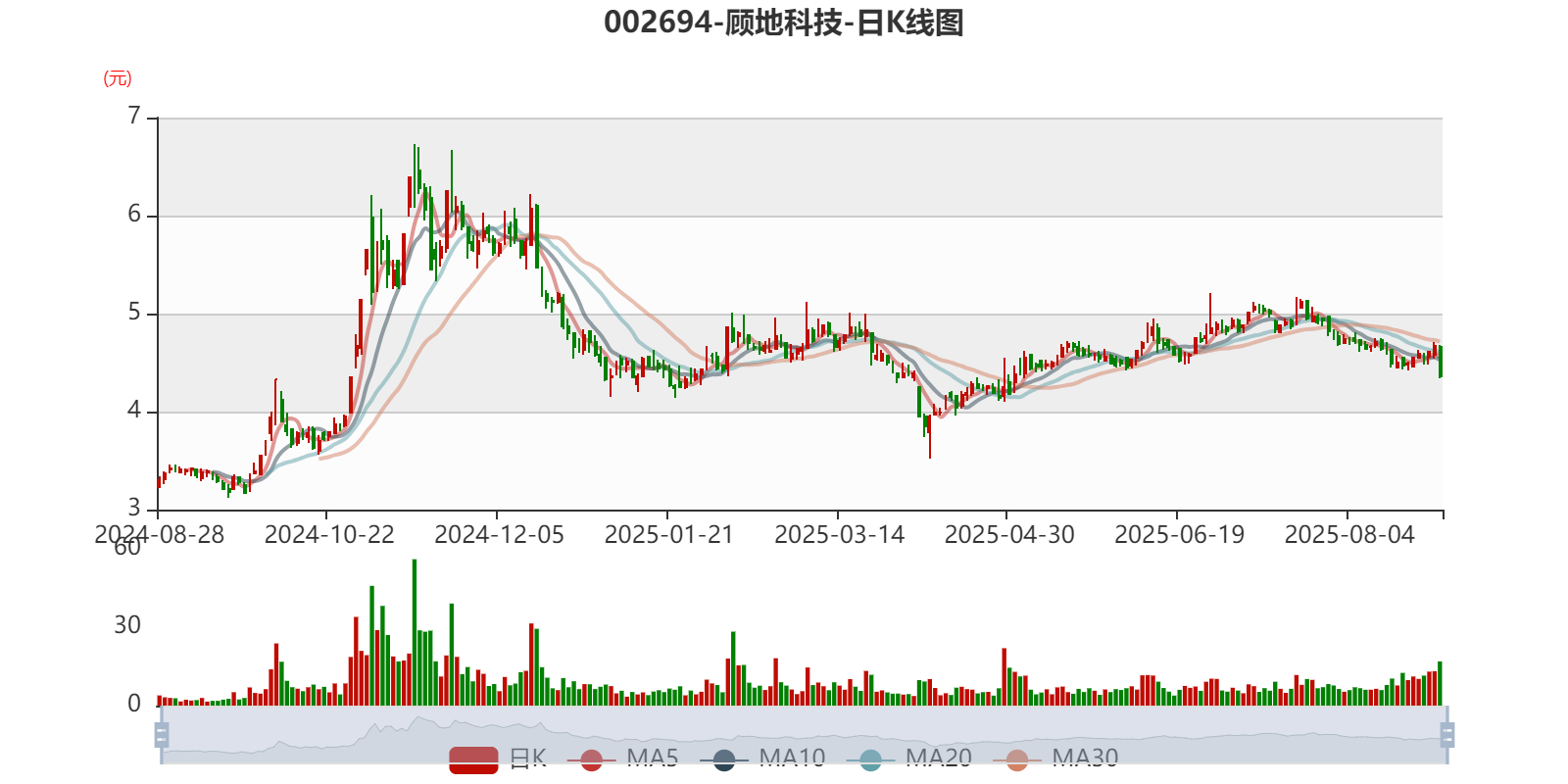Click the right data zoom slider handle
1568x784 pixels.
click(1447, 735)
